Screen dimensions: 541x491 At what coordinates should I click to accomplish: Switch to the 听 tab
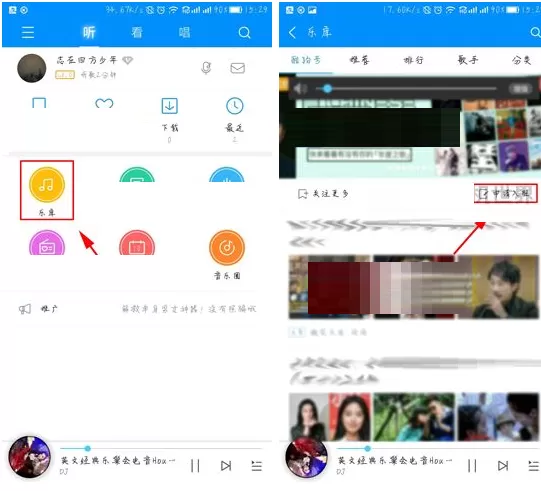pos(89,32)
